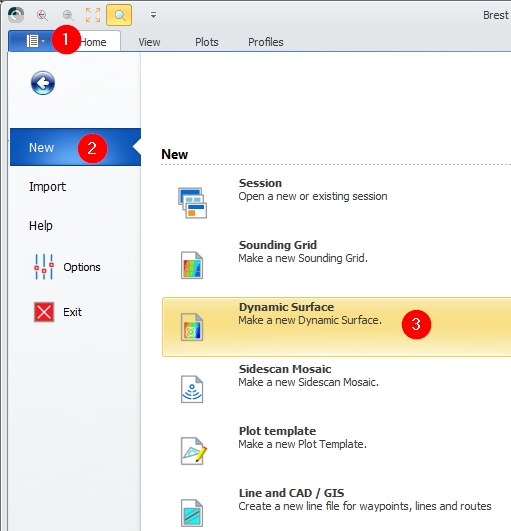Screen dimensions: 511x531
Task: Click the zoom-out magnifier icon in top toolbar
Action: 42,15
